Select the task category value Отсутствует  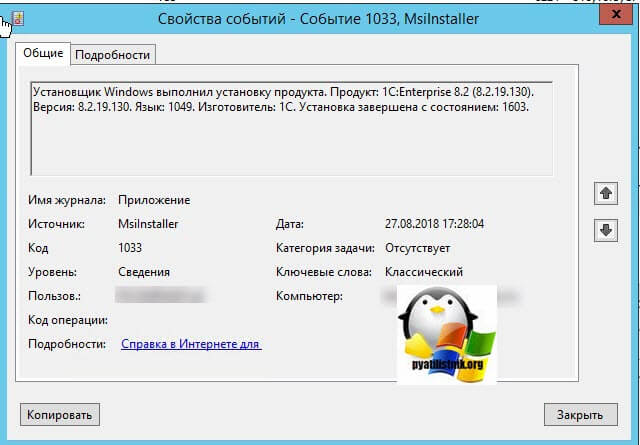(x=418, y=248)
